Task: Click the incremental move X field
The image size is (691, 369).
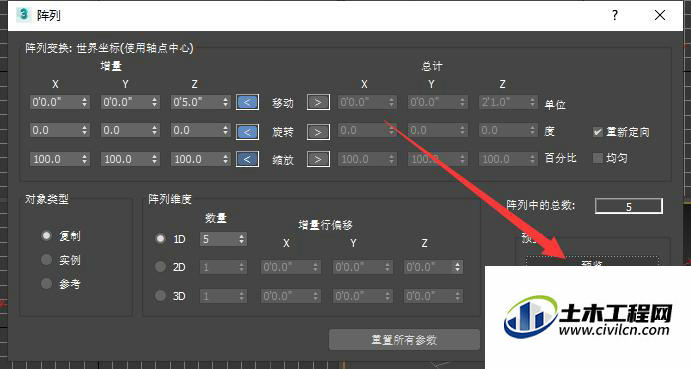Action: click(59, 102)
